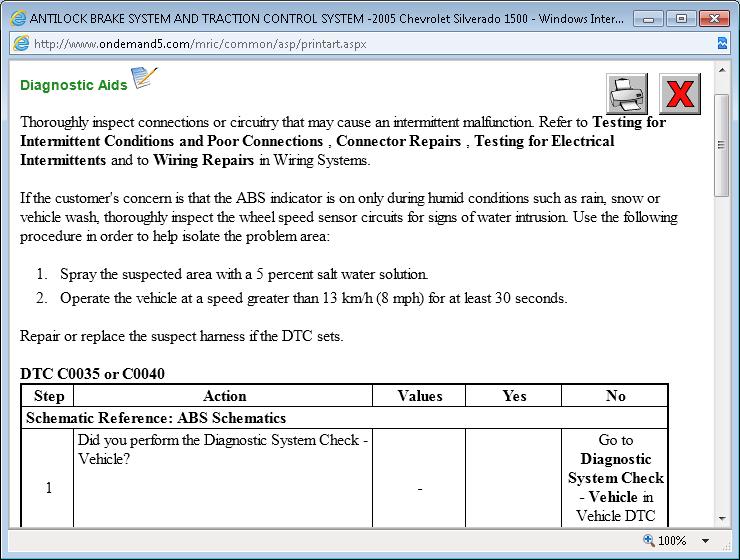Screen dimensions: 740x560
Task: Open the Connector Repairs link
Action: [x=398, y=141]
